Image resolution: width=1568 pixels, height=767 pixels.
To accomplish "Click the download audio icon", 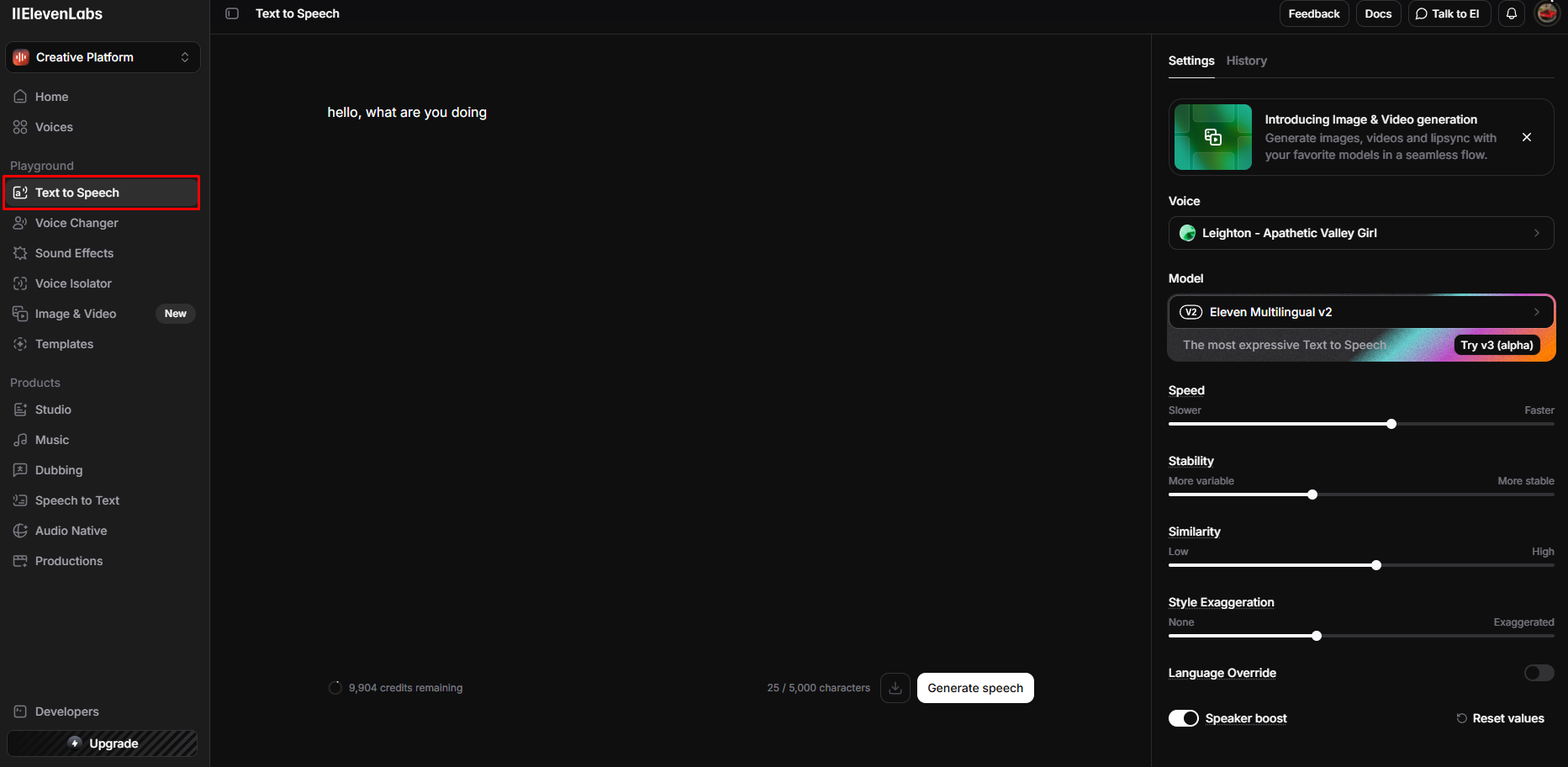I will 895,688.
